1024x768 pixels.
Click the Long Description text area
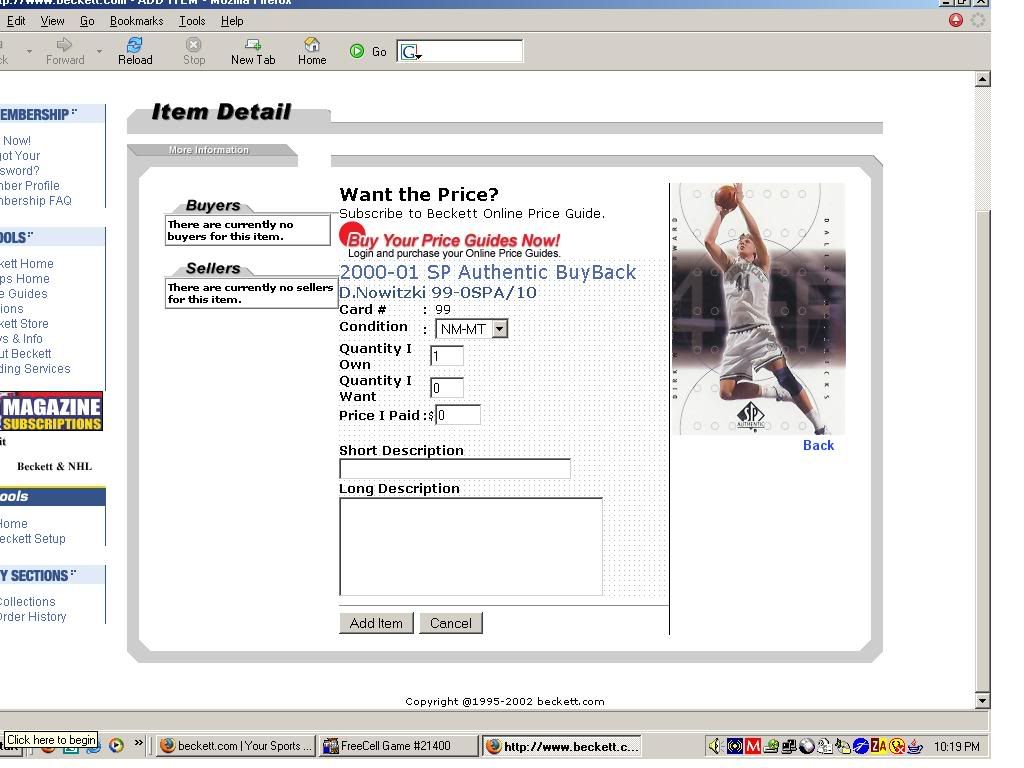[x=470, y=547]
